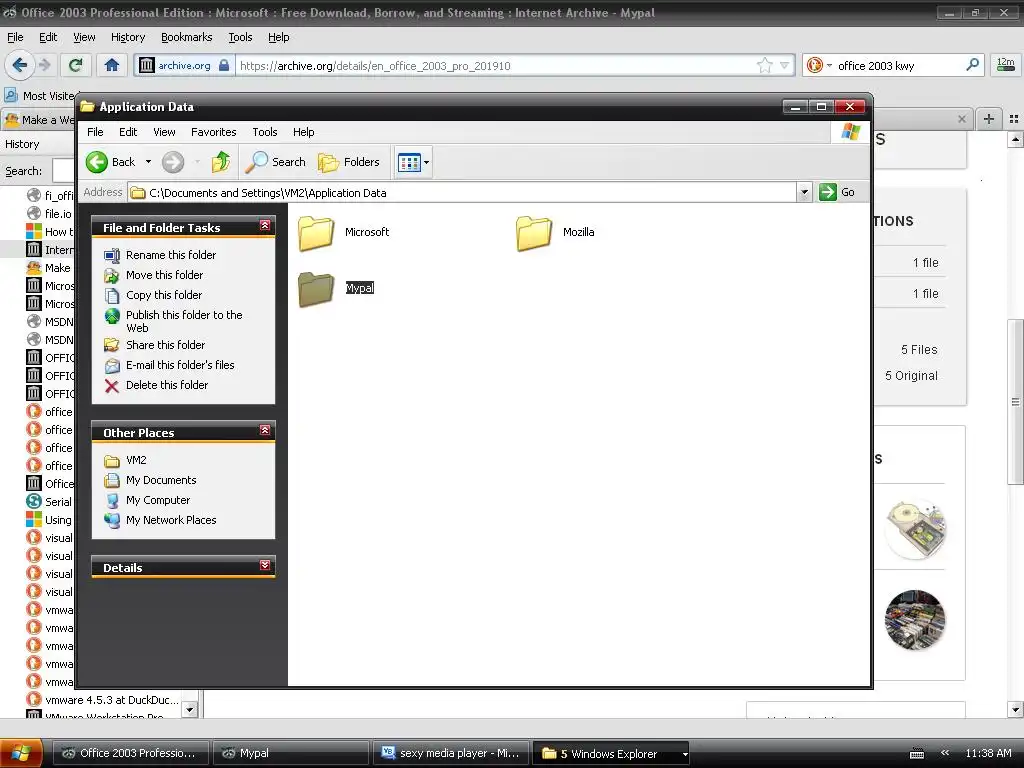
Task: Open My Computer link
Action: 157,500
